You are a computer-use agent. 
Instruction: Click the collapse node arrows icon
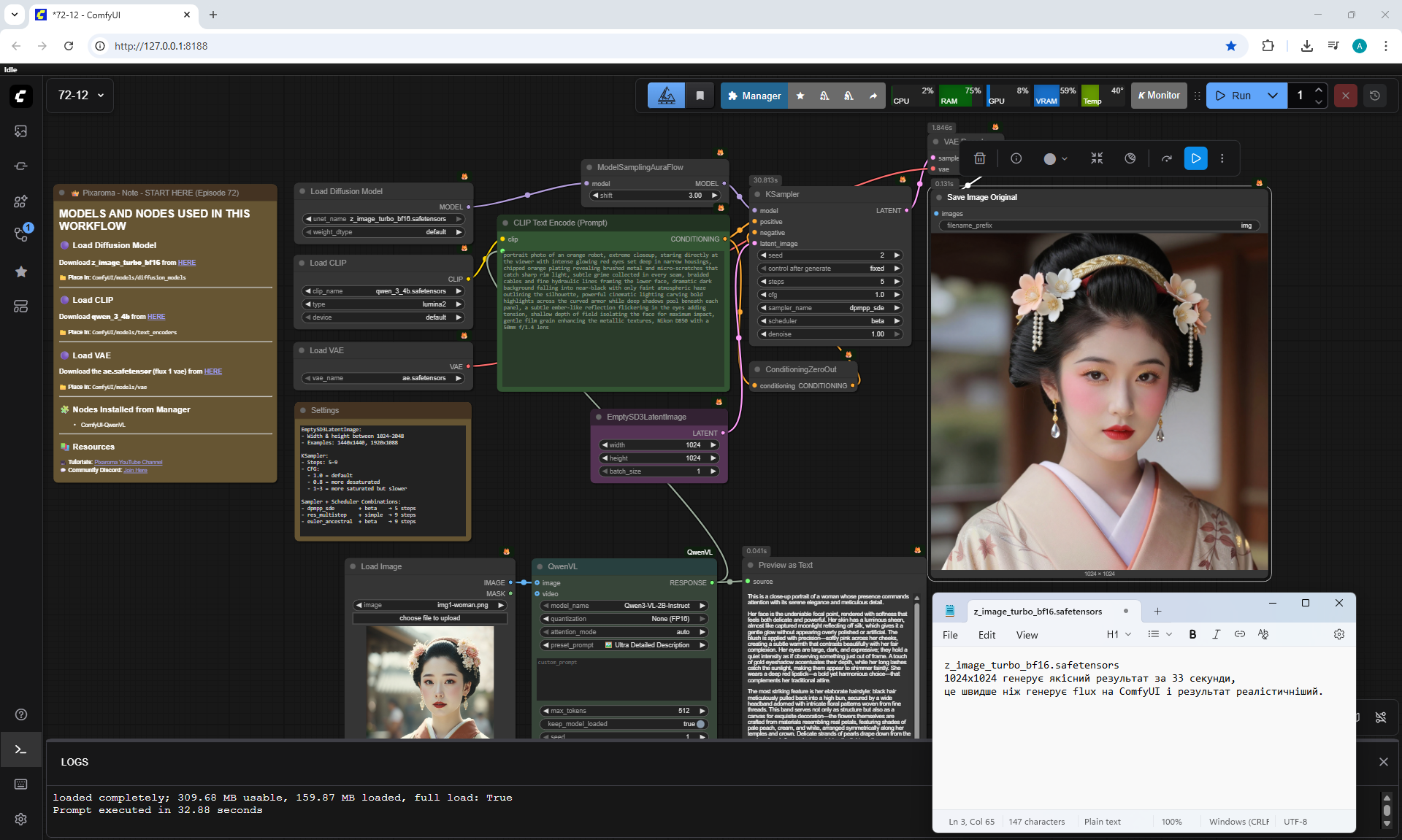[1096, 158]
